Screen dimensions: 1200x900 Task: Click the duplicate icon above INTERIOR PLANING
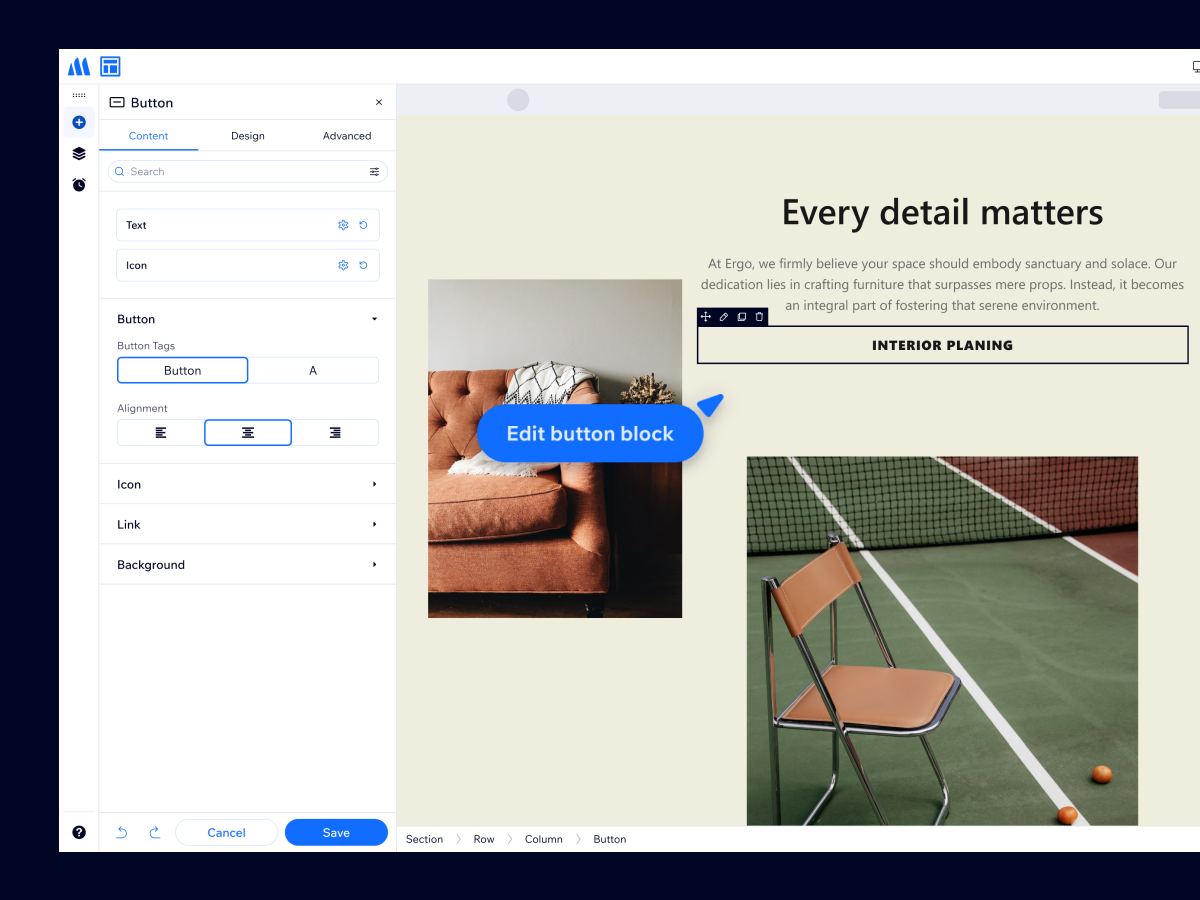pos(741,316)
